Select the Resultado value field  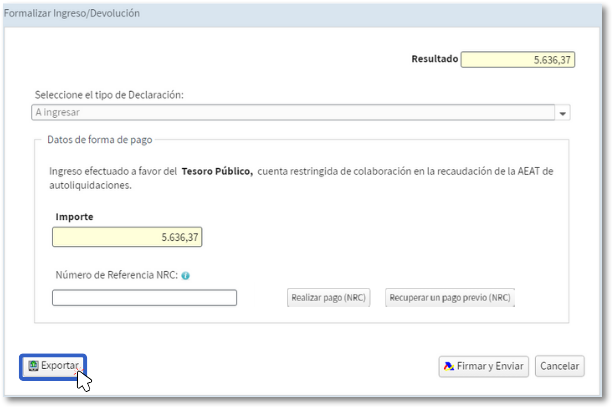[518, 60]
